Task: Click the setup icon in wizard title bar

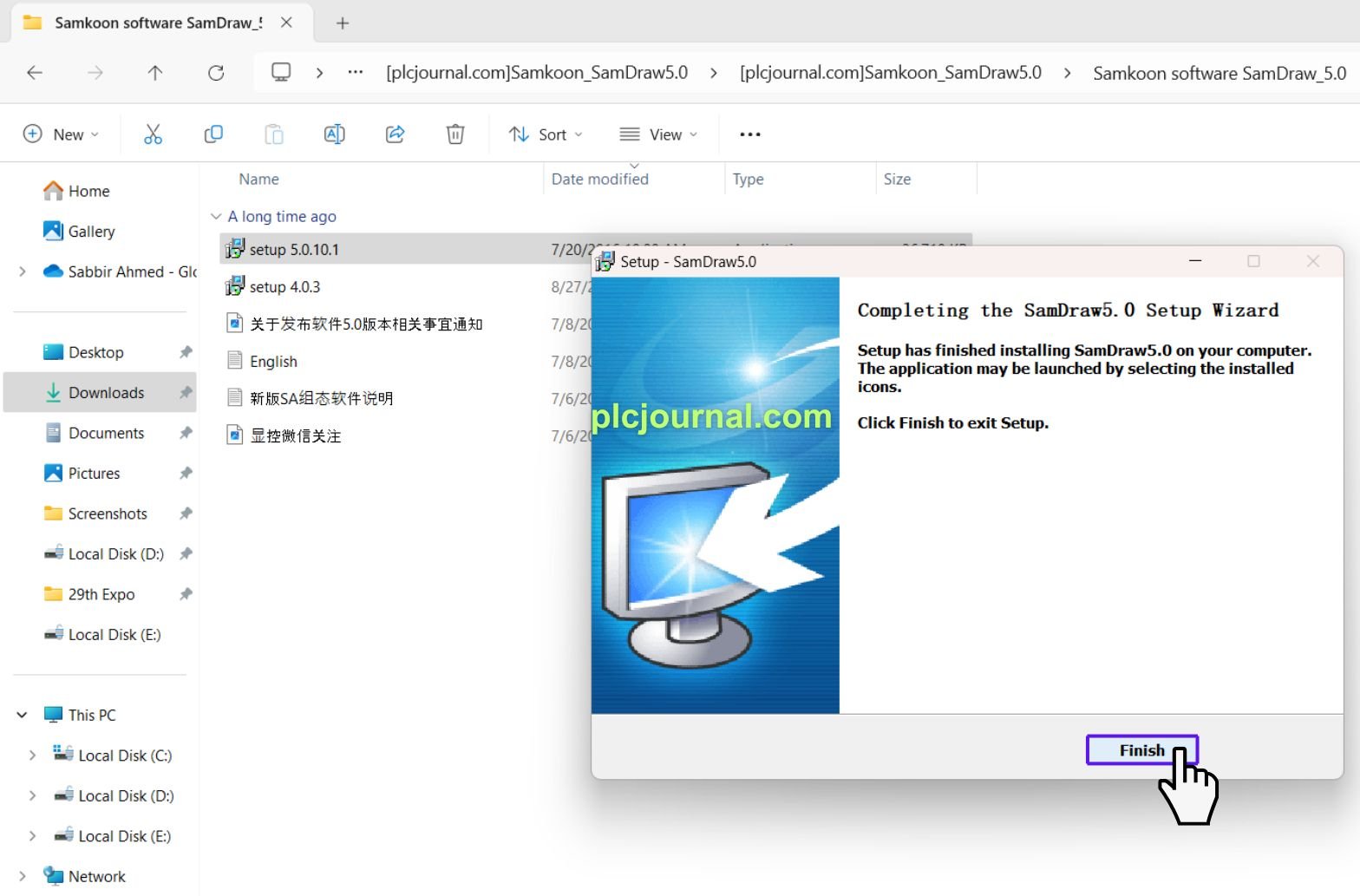Action: click(605, 261)
